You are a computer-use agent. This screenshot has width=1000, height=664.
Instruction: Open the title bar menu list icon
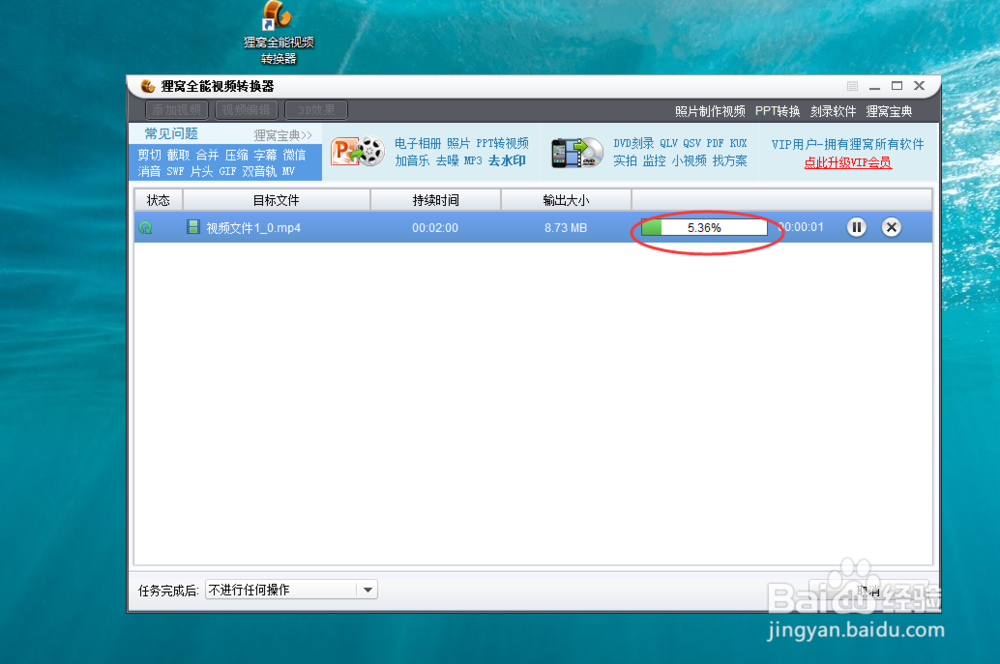pyautogui.click(x=852, y=86)
